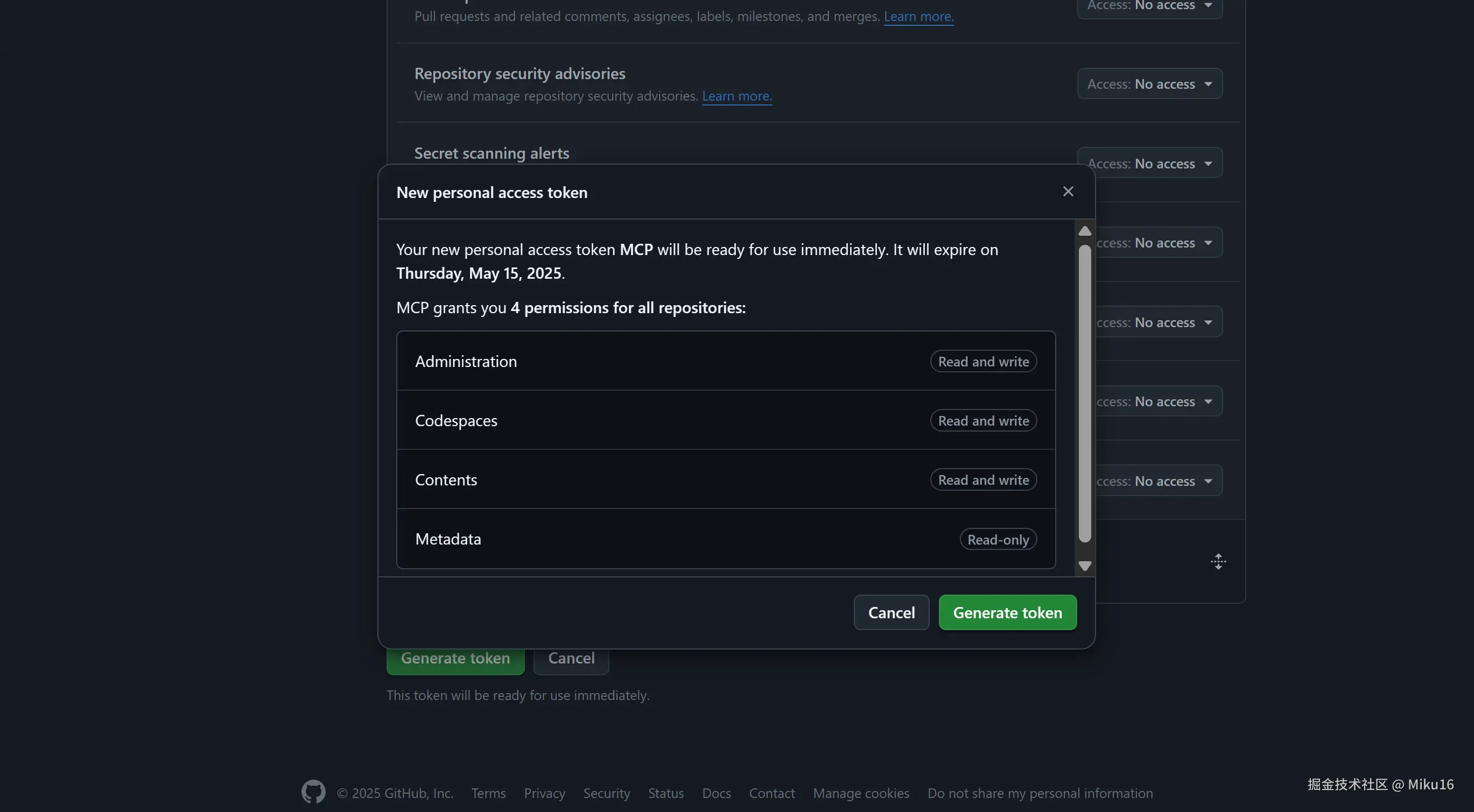Open the Secret scanning alerts access dropdown
The height and width of the screenshot is (812, 1474).
coord(1149,163)
